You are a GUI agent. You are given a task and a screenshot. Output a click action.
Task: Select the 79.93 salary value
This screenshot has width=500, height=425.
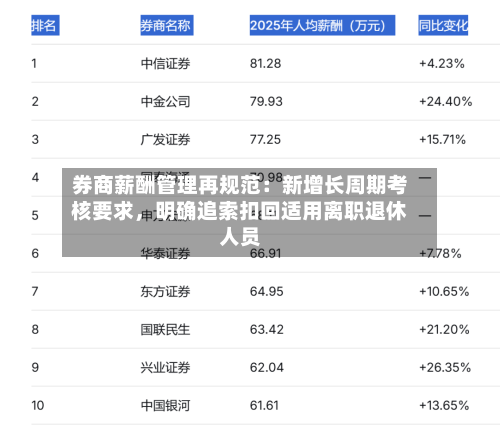click(266, 101)
